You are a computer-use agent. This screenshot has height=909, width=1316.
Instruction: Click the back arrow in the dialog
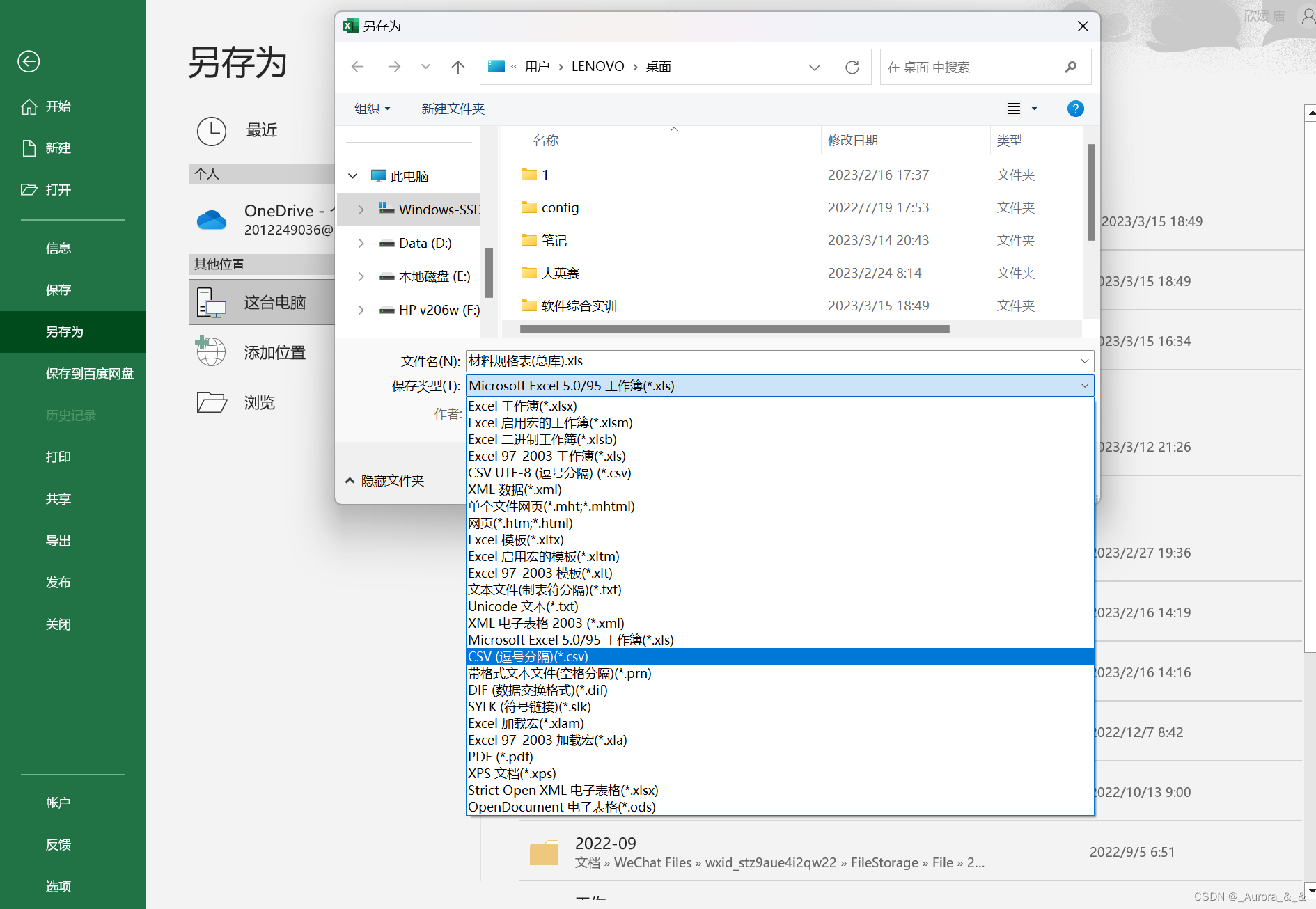pyautogui.click(x=357, y=67)
